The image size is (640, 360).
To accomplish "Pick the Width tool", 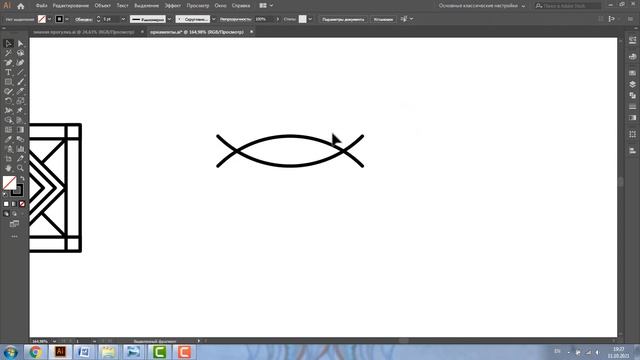I will [x=8, y=111].
